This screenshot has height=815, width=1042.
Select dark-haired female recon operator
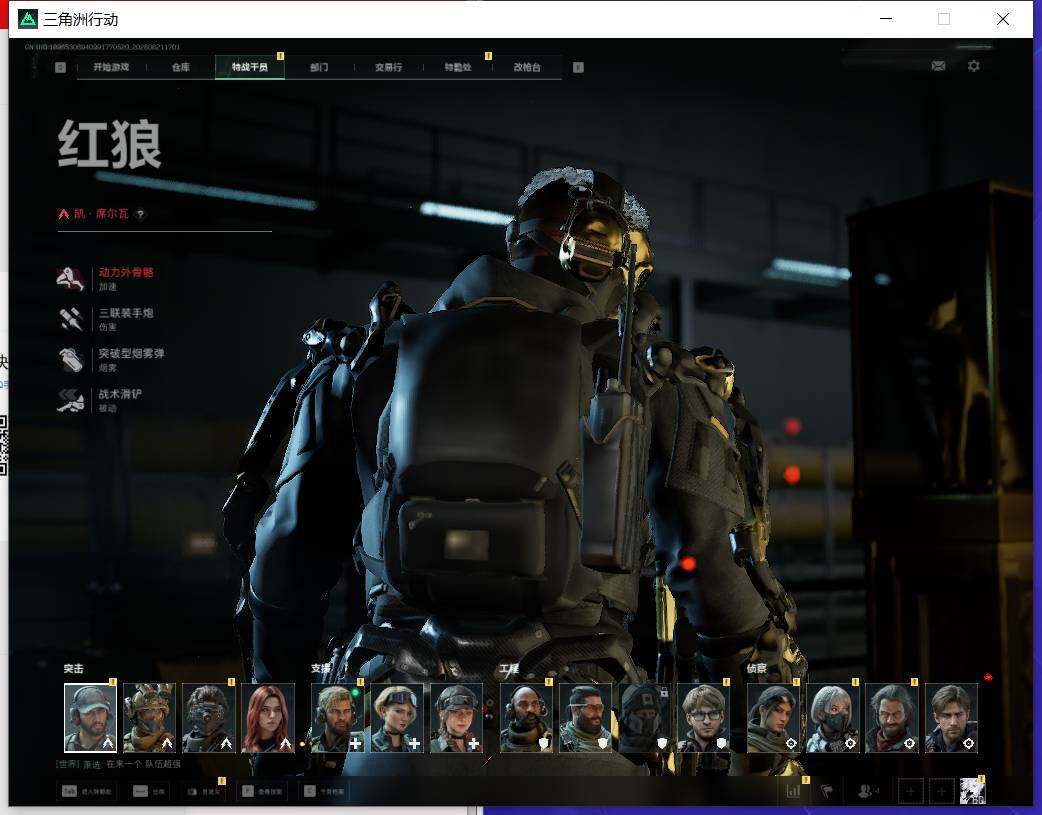point(774,718)
